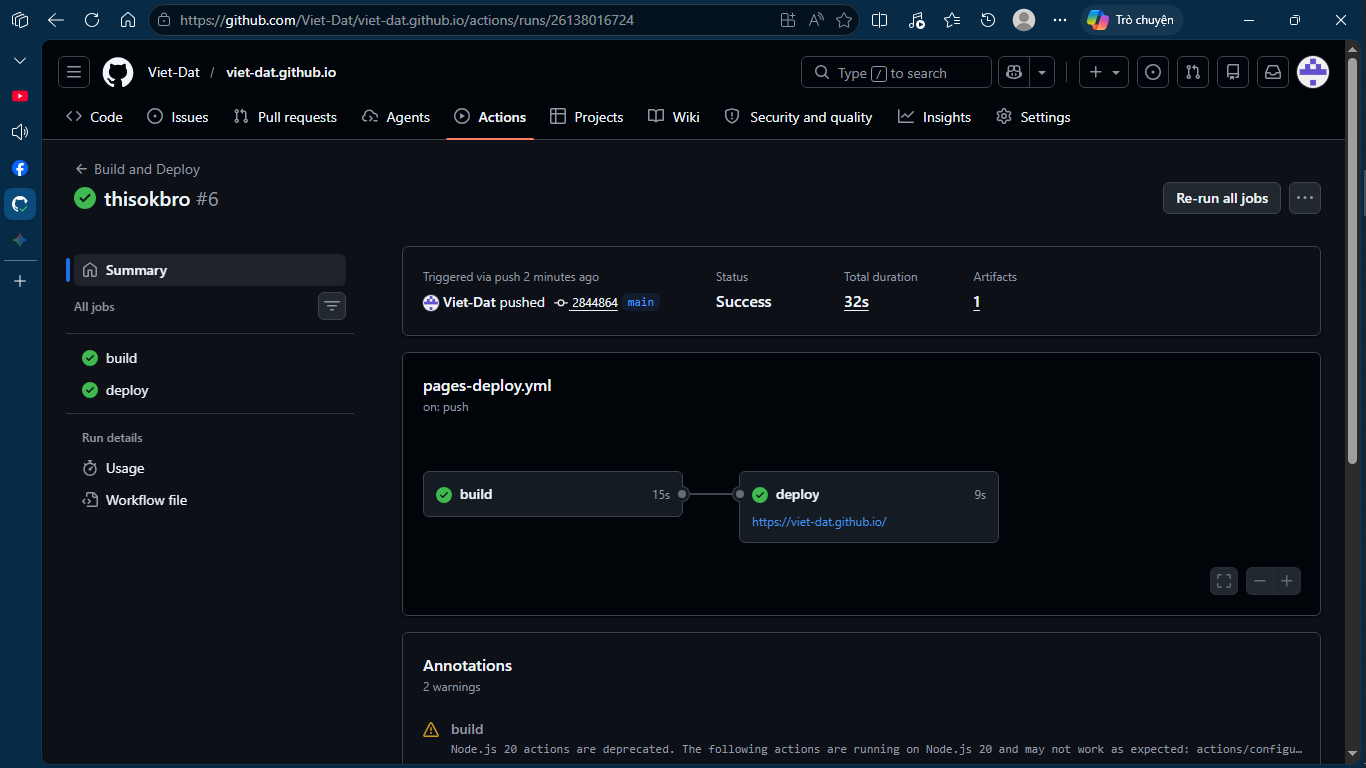Open Usage under Run details
The width and height of the screenshot is (1366, 768).
210,468
